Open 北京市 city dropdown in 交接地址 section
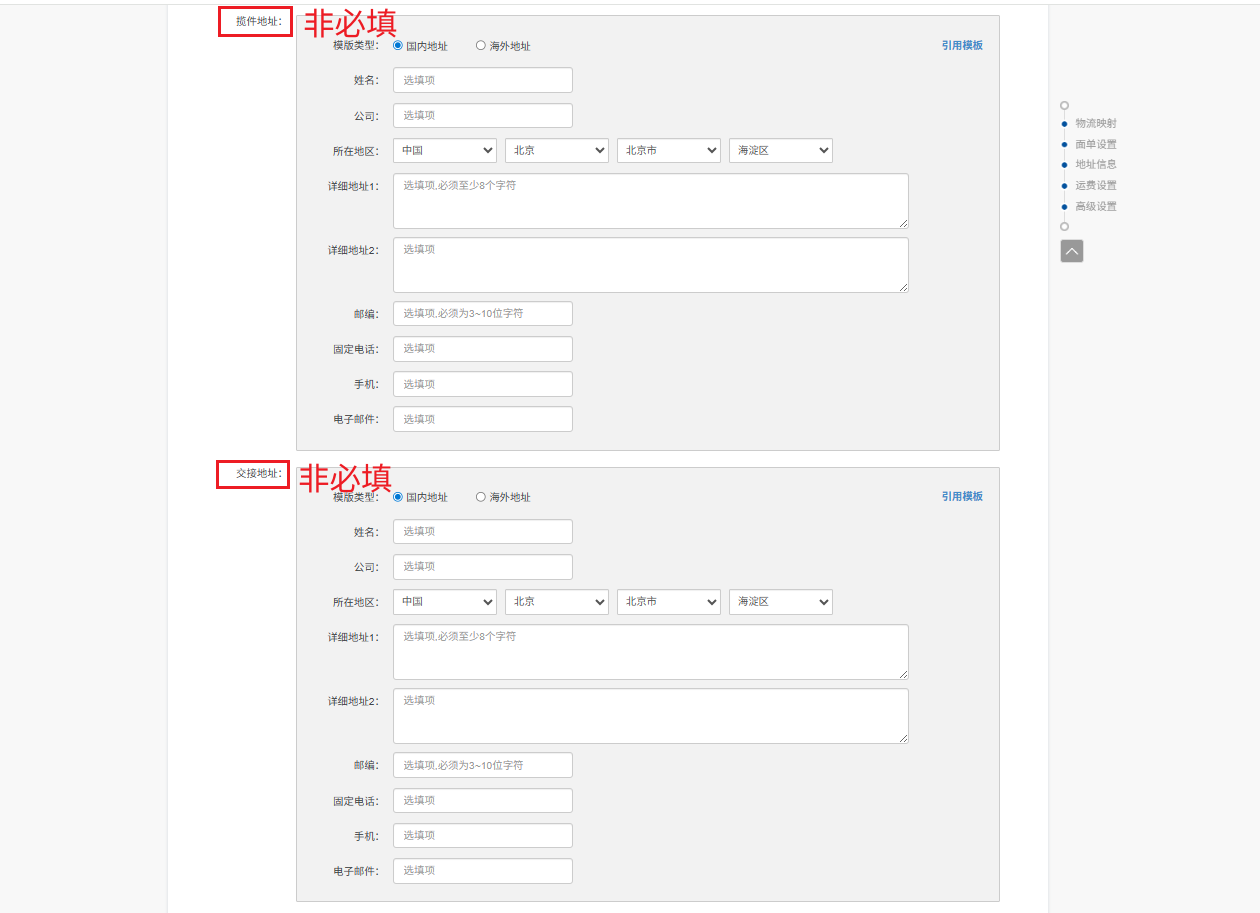 click(669, 601)
